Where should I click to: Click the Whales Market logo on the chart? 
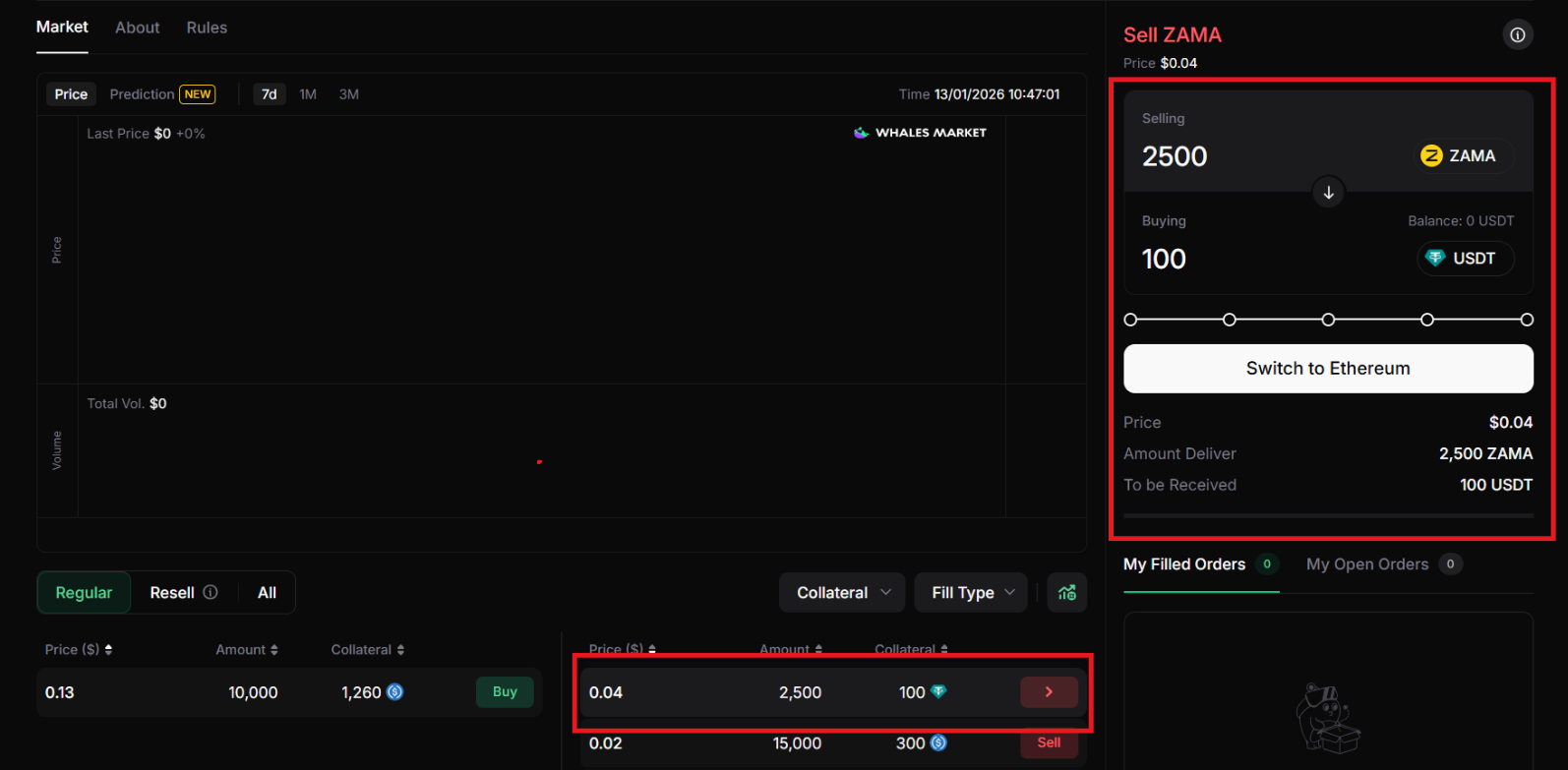point(920,132)
